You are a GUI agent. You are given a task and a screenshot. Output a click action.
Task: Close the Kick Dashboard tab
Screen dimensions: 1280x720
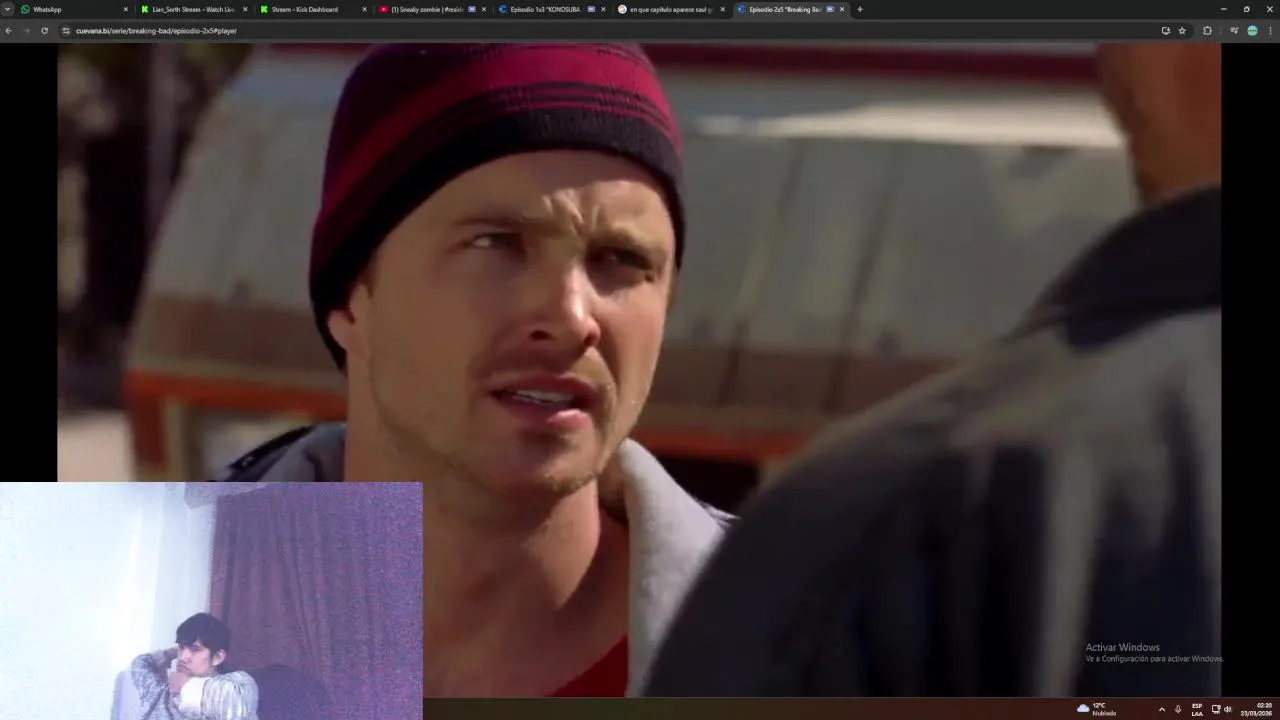tap(364, 9)
